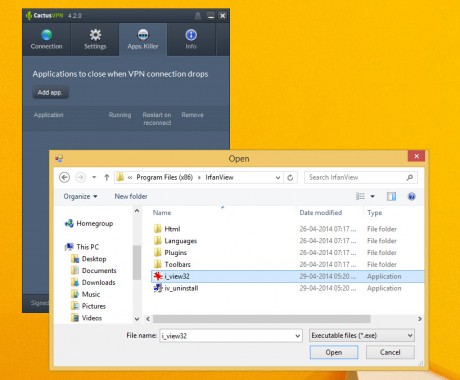Click the CactusVPN cactus logo icon

(29, 15)
